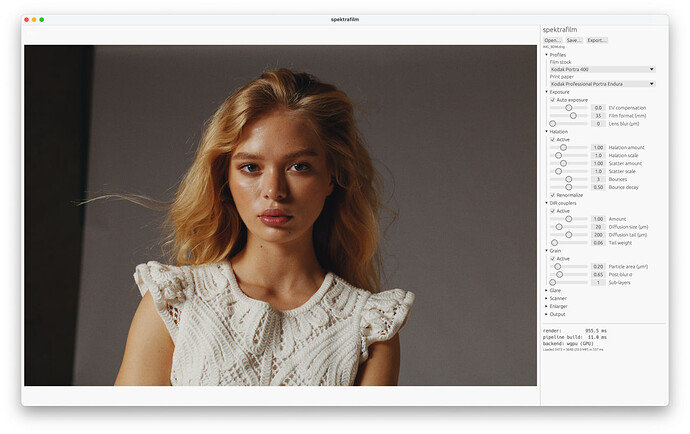Click the Particle area slider
The image size is (690, 434).
click(x=569, y=266)
